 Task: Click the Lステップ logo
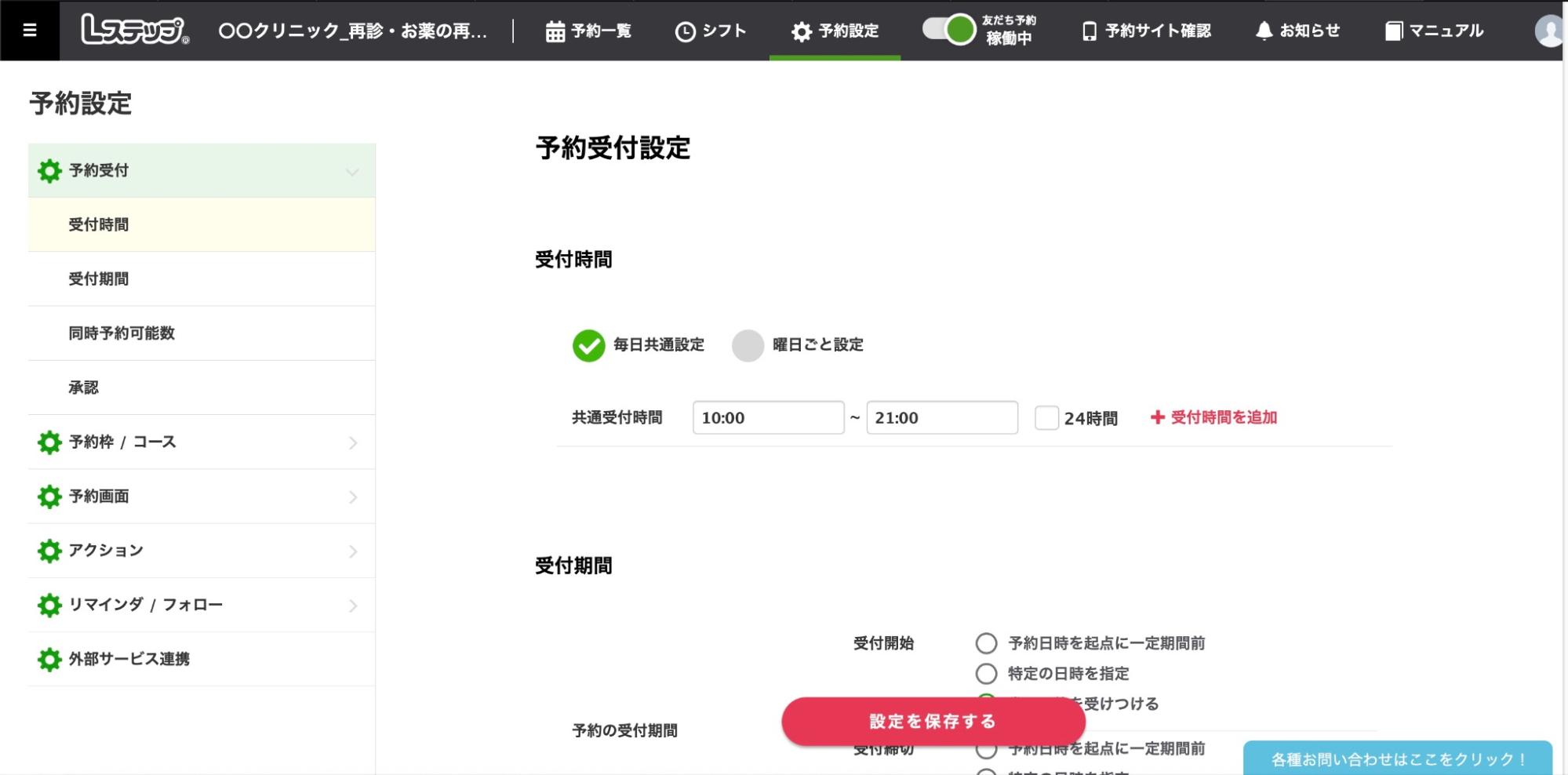[134, 31]
